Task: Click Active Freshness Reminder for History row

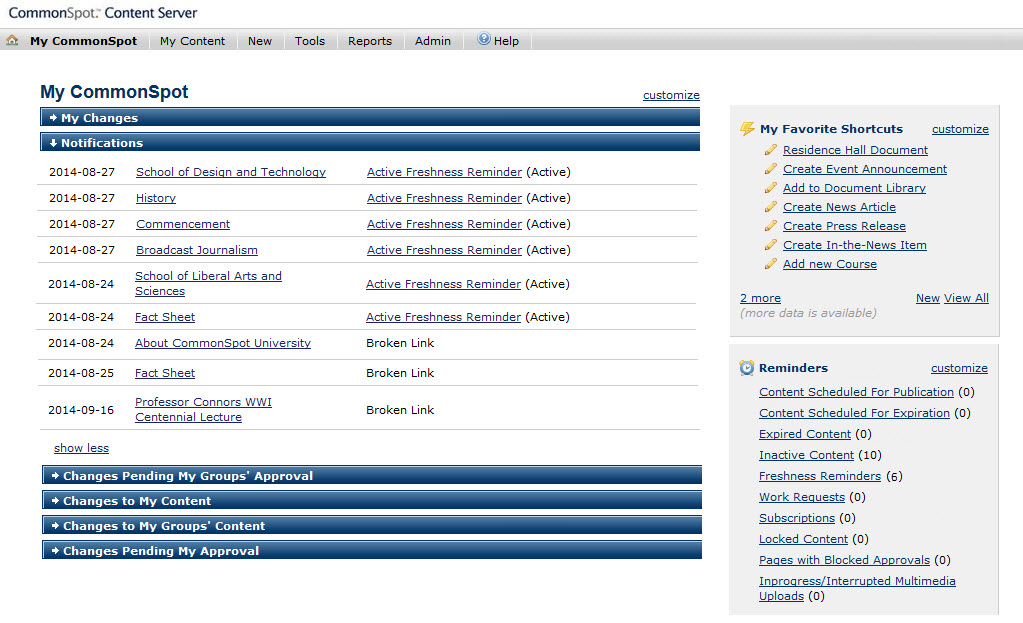Action: click(444, 198)
